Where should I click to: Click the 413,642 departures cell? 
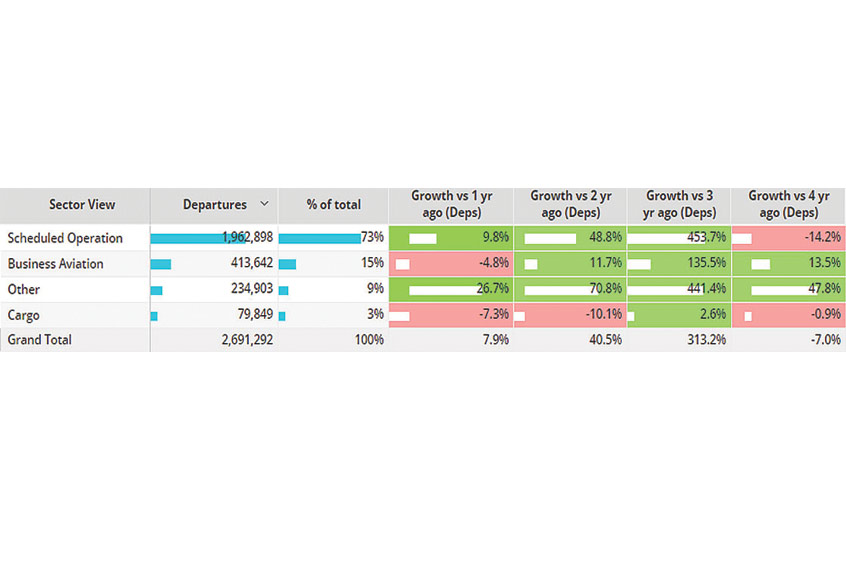214,264
